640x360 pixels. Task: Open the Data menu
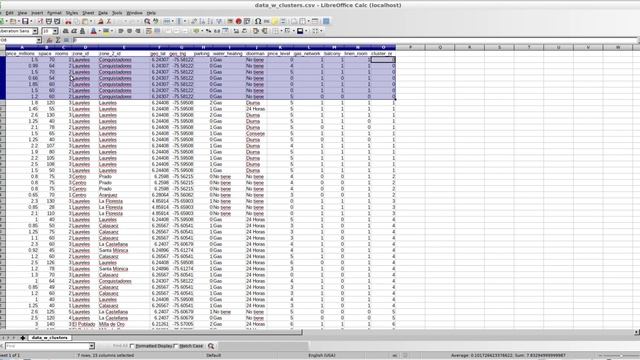(x=103, y=13)
